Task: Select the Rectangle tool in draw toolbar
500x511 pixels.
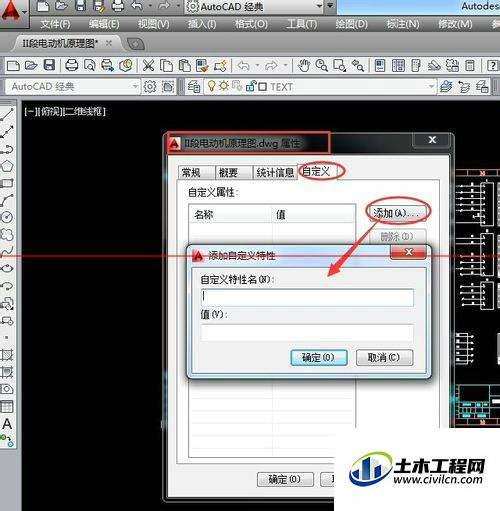Action: [7, 183]
